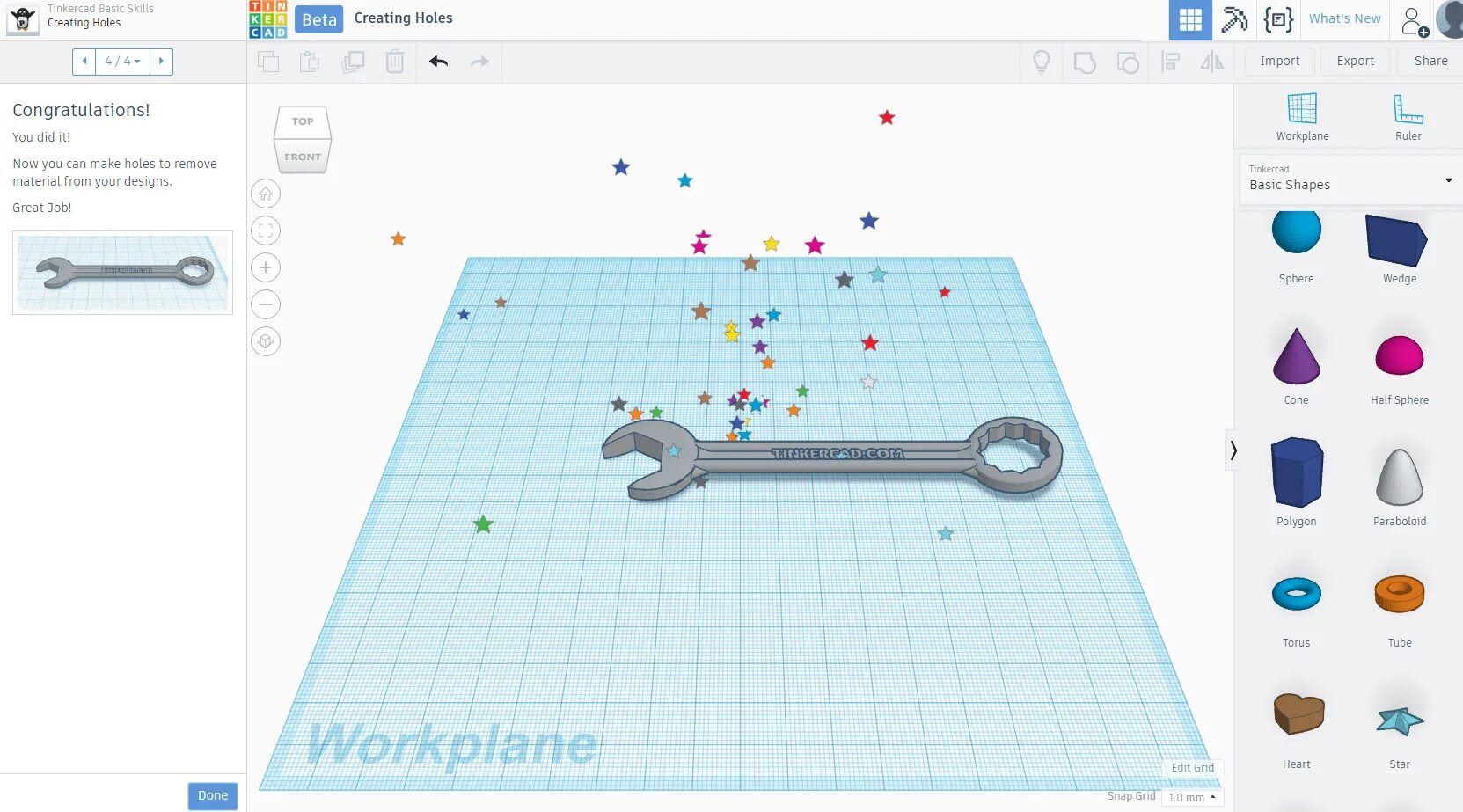Click the TOP face of view cube
This screenshot has width=1463, height=812.
pyautogui.click(x=303, y=121)
